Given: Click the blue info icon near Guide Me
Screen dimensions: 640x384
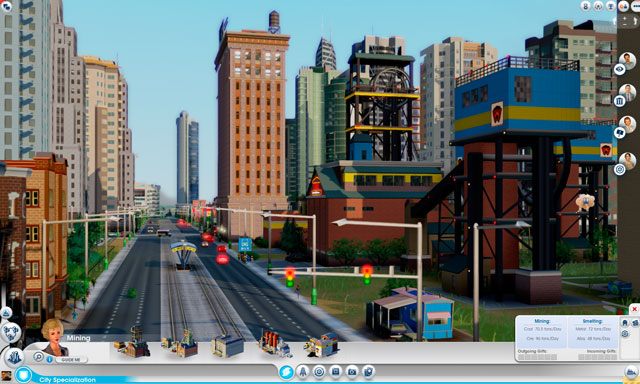Looking at the screenshot, I should coord(50,360).
